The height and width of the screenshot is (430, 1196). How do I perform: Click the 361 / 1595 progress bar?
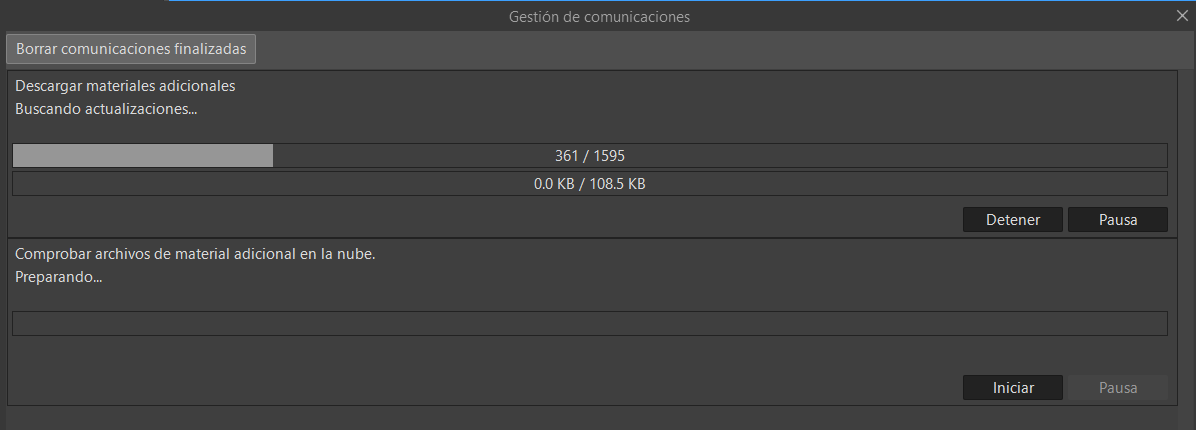(590, 156)
